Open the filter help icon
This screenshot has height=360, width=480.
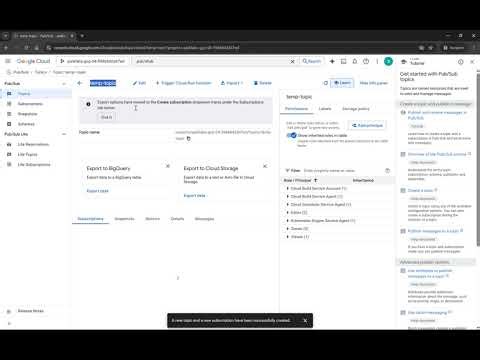pyautogui.click(x=387, y=171)
